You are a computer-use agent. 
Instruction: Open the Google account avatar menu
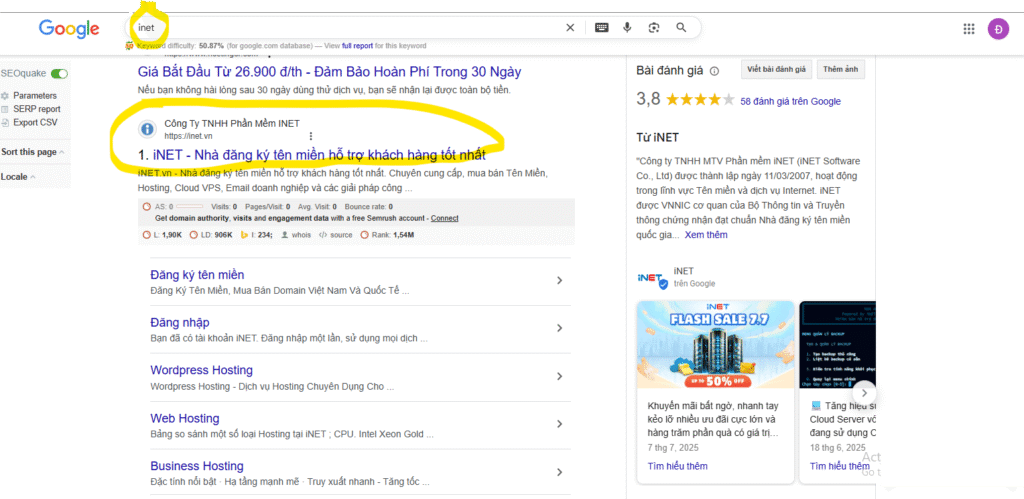998,29
